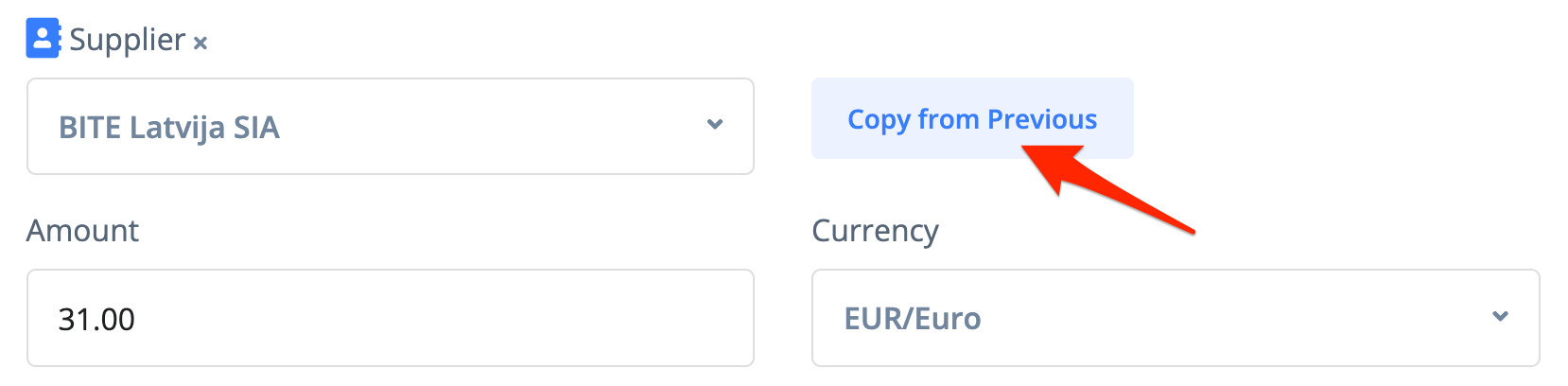The height and width of the screenshot is (386, 1568).
Task: Focus the Amount input field
Action: click(x=390, y=318)
